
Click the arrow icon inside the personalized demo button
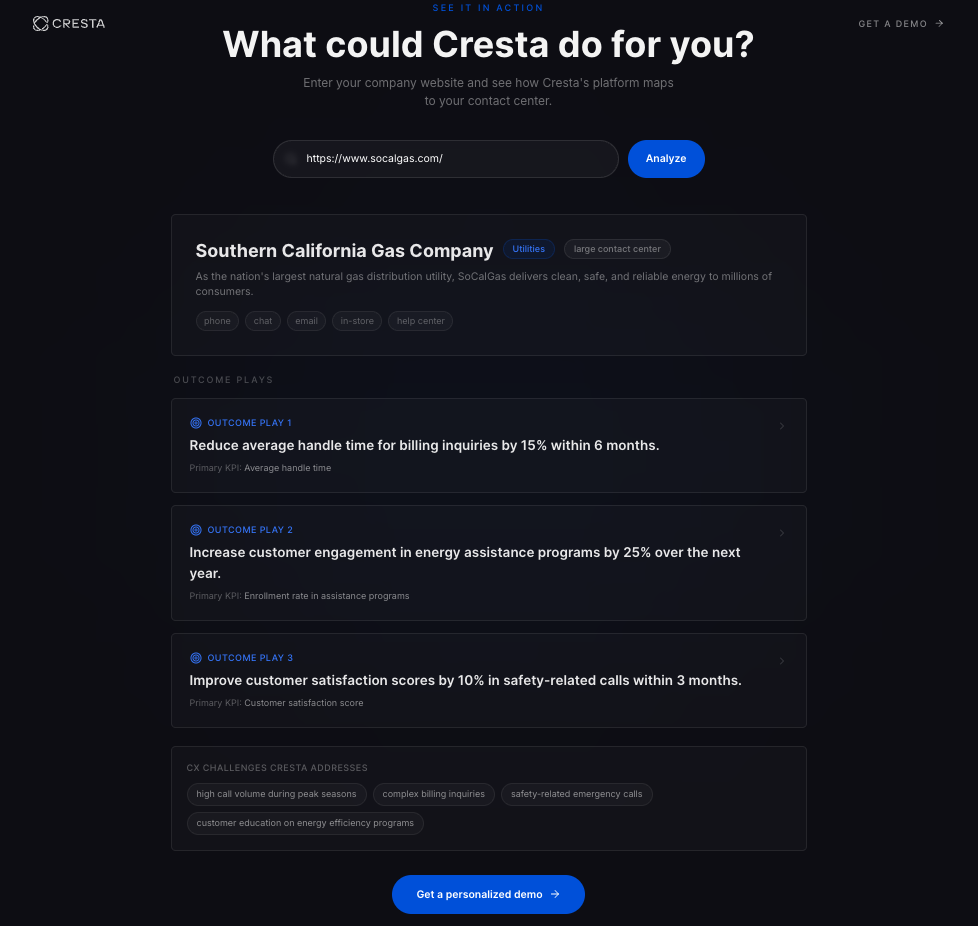pyautogui.click(x=554, y=895)
